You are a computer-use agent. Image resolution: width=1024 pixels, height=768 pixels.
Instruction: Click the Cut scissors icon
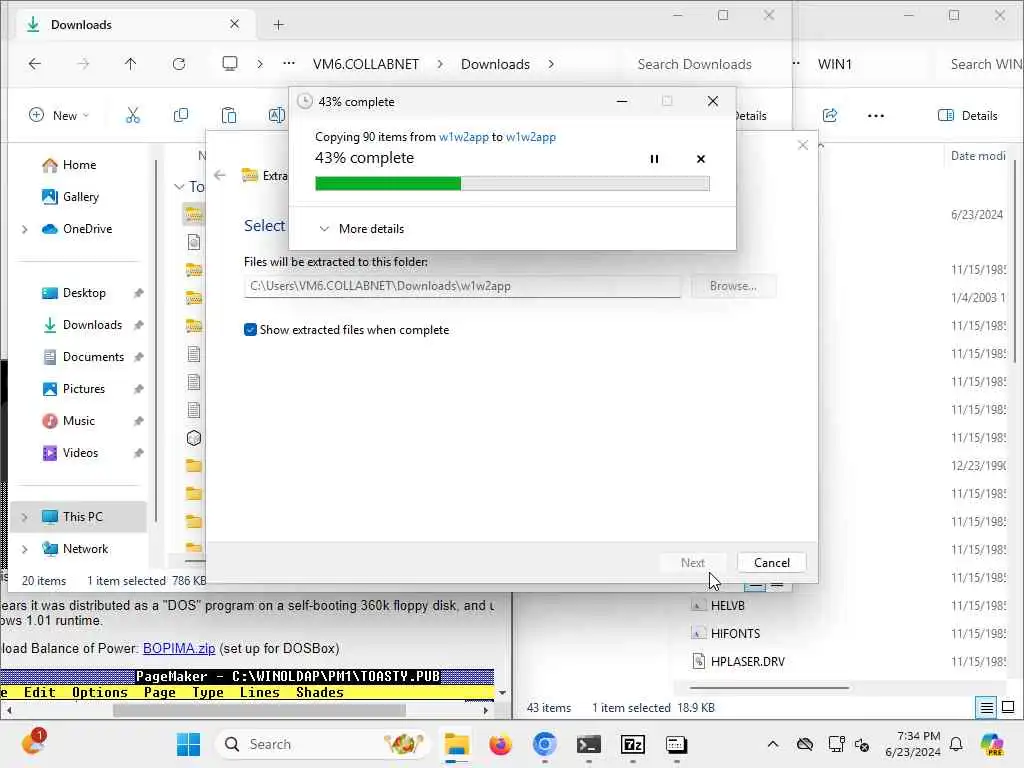tap(133, 116)
